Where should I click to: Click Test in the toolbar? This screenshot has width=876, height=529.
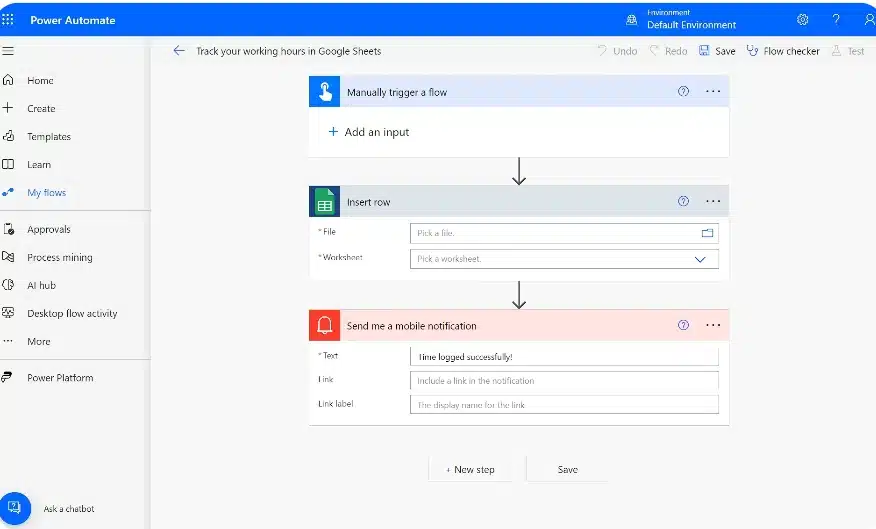tap(848, 51)
